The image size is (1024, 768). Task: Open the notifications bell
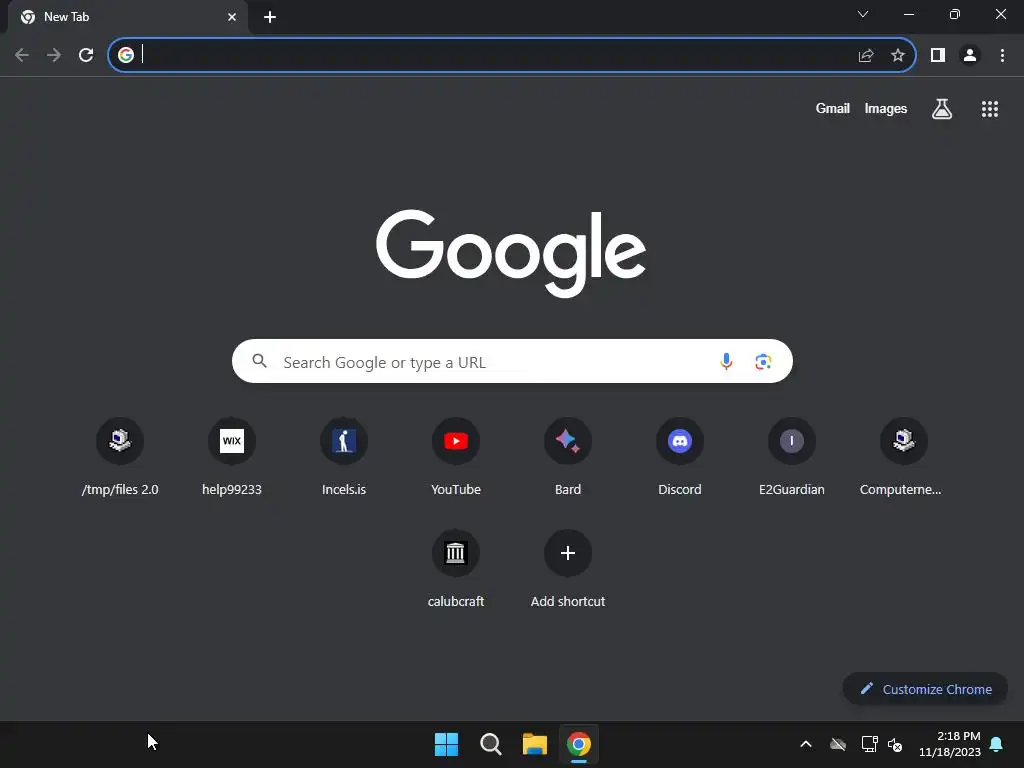(997, 744)
